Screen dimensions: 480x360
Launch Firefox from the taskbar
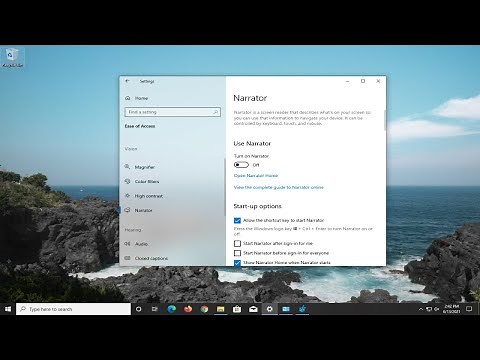pyautogui.click(x=188, y=309)
